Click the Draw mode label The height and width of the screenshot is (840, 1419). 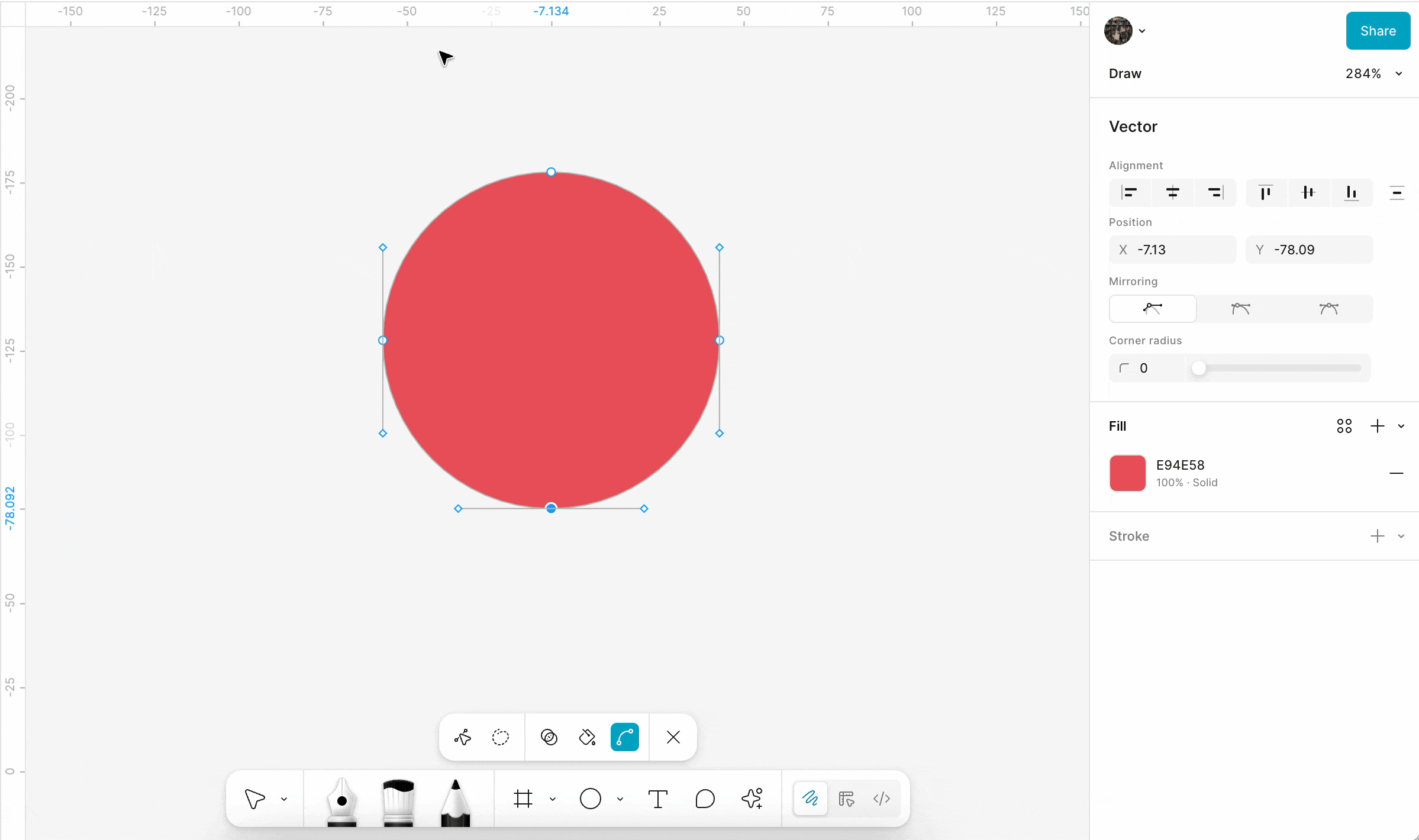coord(1125,73)
